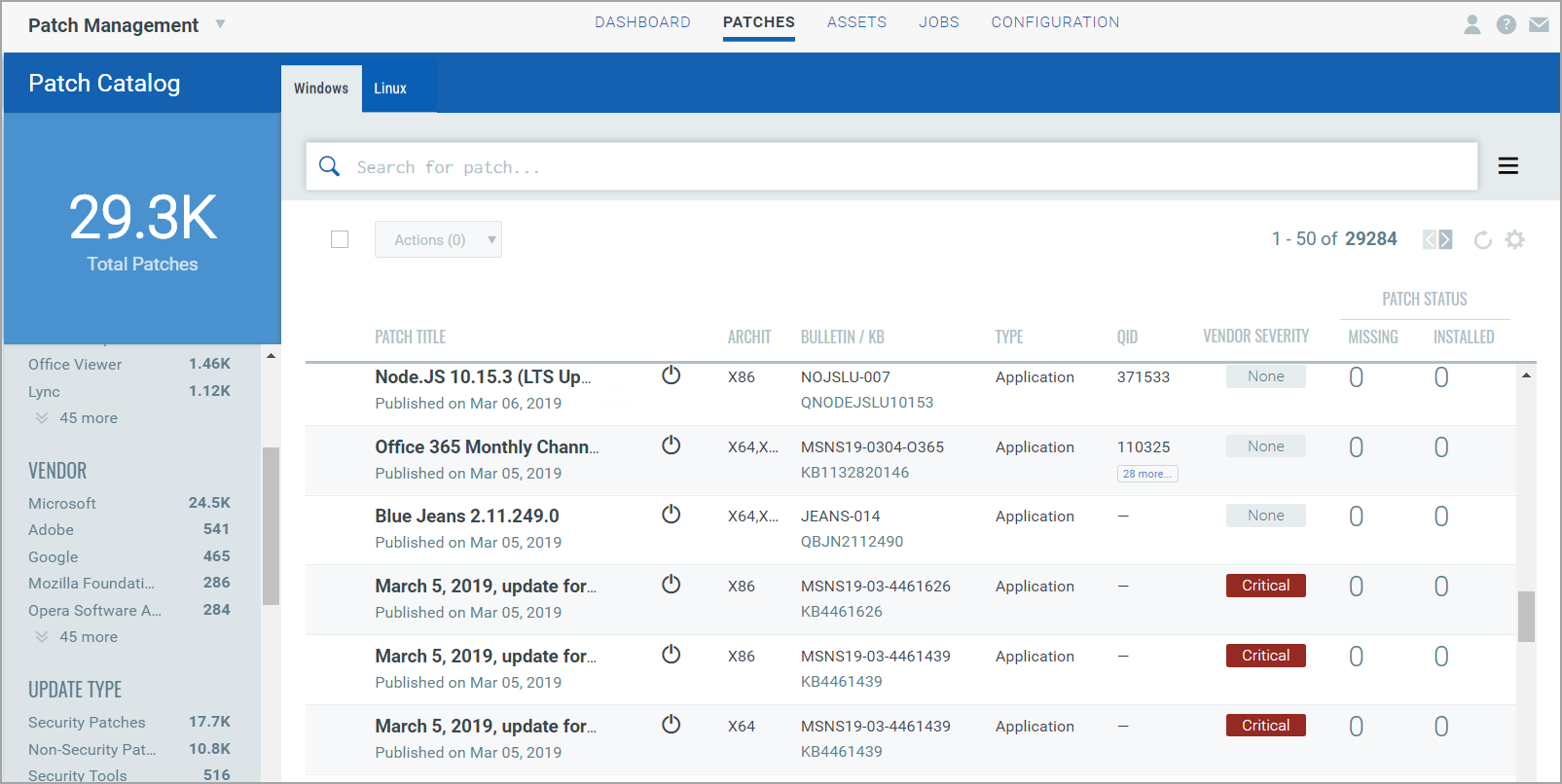This screenshot has height=784, width=1562.
Task: Click power icon for X86 KB4461439 row
Action: tap(672, 655)
